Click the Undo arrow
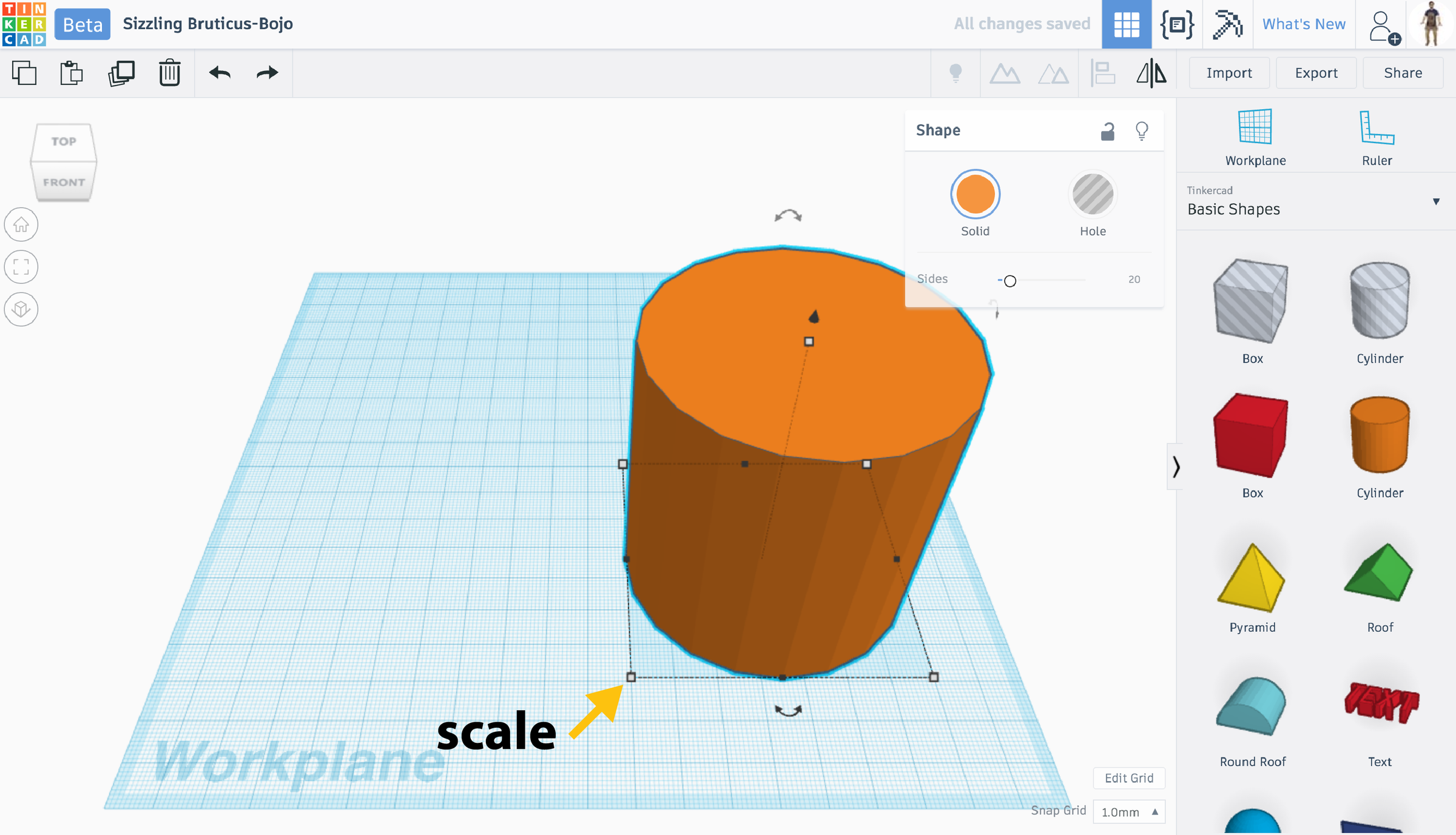 pyautogui.click(x=220, y=73)
